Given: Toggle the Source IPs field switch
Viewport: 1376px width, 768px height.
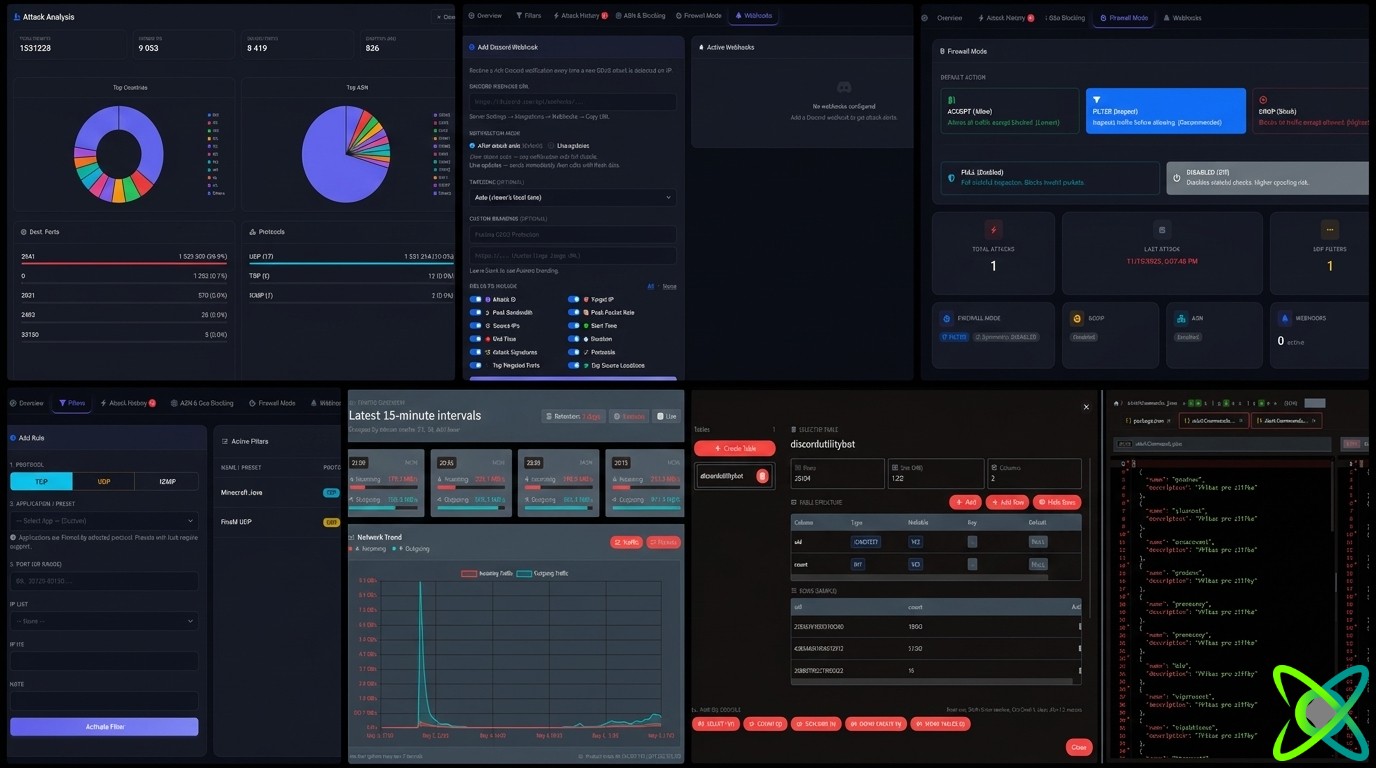Looking at the screenshot, I should [476, 325].
